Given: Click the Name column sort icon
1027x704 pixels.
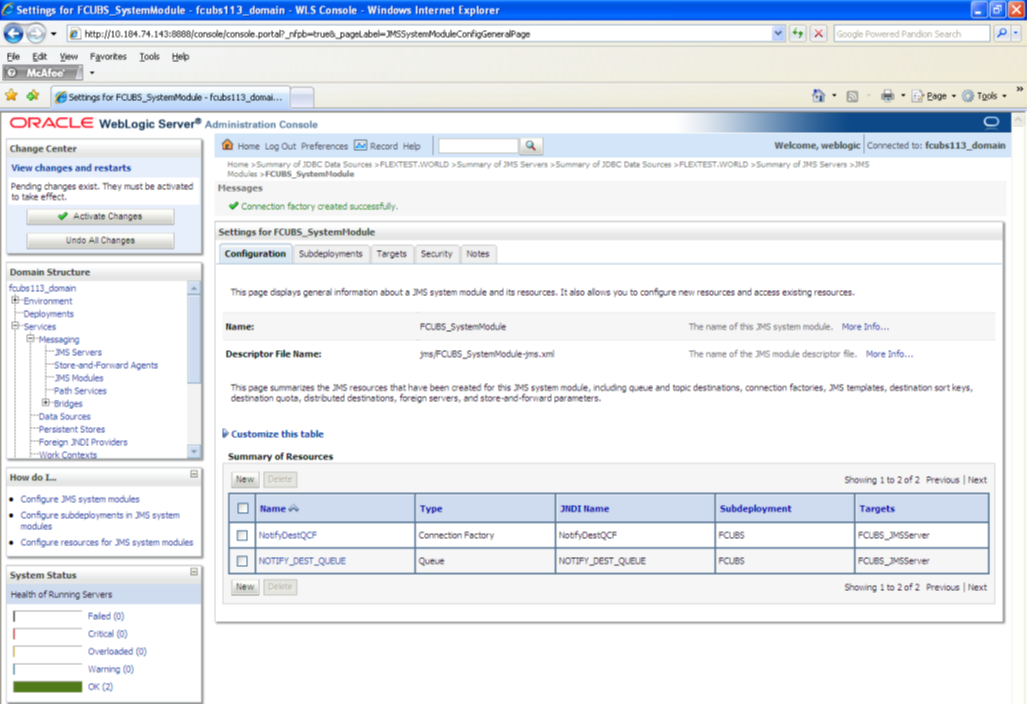Looking at the screenshot, I should (x=293, y=509).
